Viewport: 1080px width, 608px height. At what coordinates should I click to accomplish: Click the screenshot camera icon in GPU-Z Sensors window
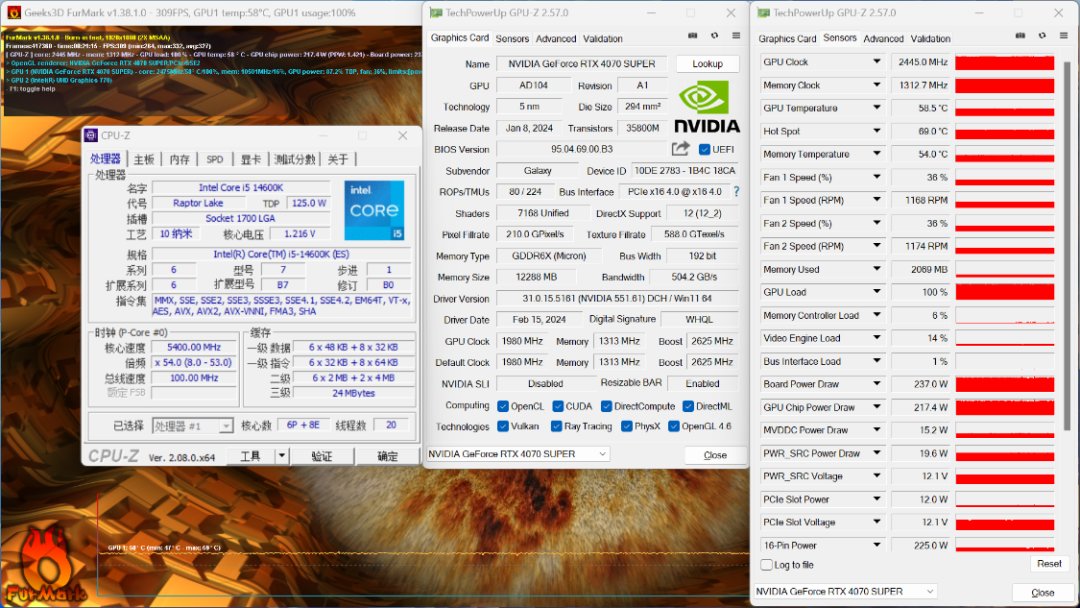click(1020, 36)
